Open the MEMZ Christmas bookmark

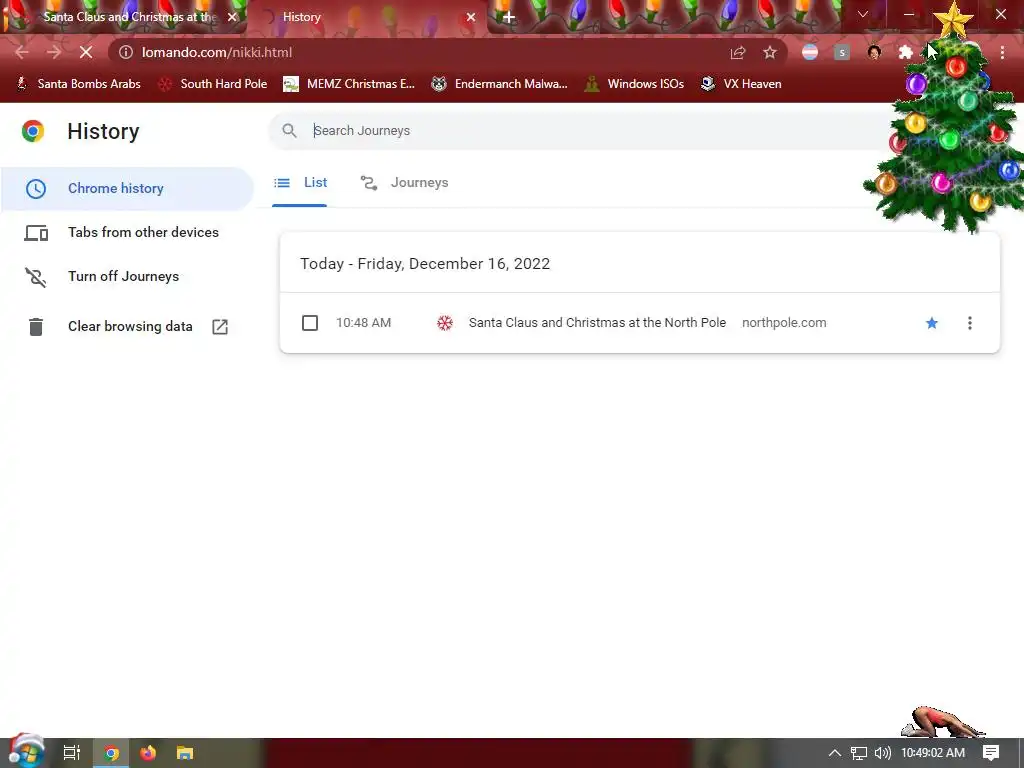[x=349, y=84]
